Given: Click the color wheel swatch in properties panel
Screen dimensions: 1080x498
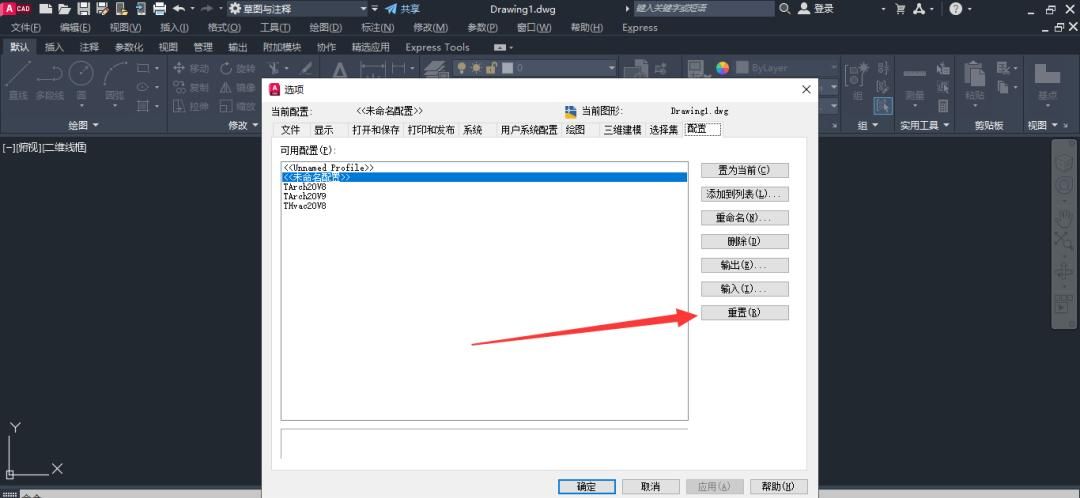Looking at the screenshot, I should click(x=722, y=68).
